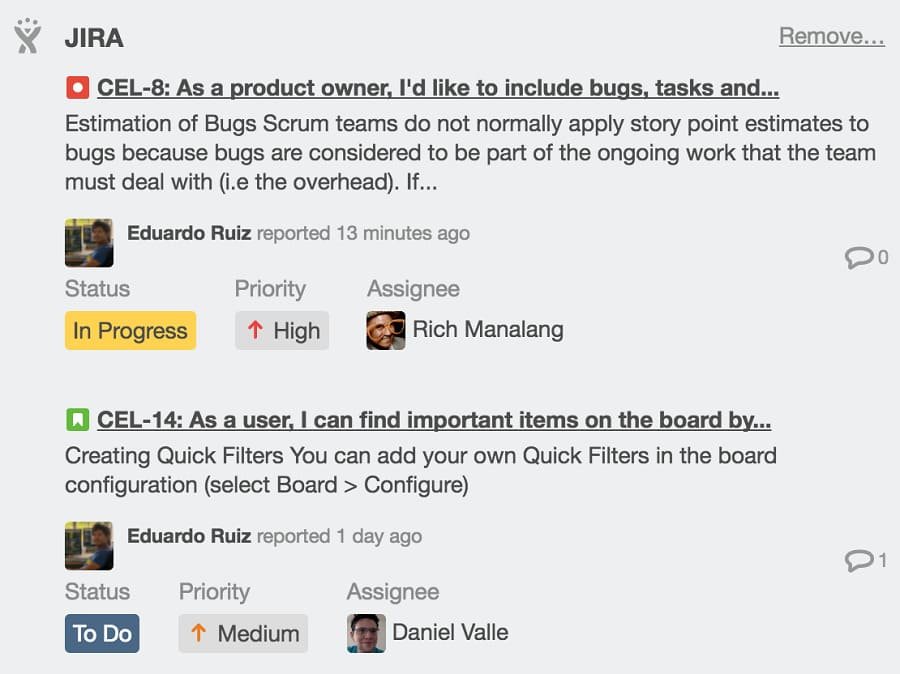Open the Status field under CEL-8
The image size is (900, 674).
97,289
